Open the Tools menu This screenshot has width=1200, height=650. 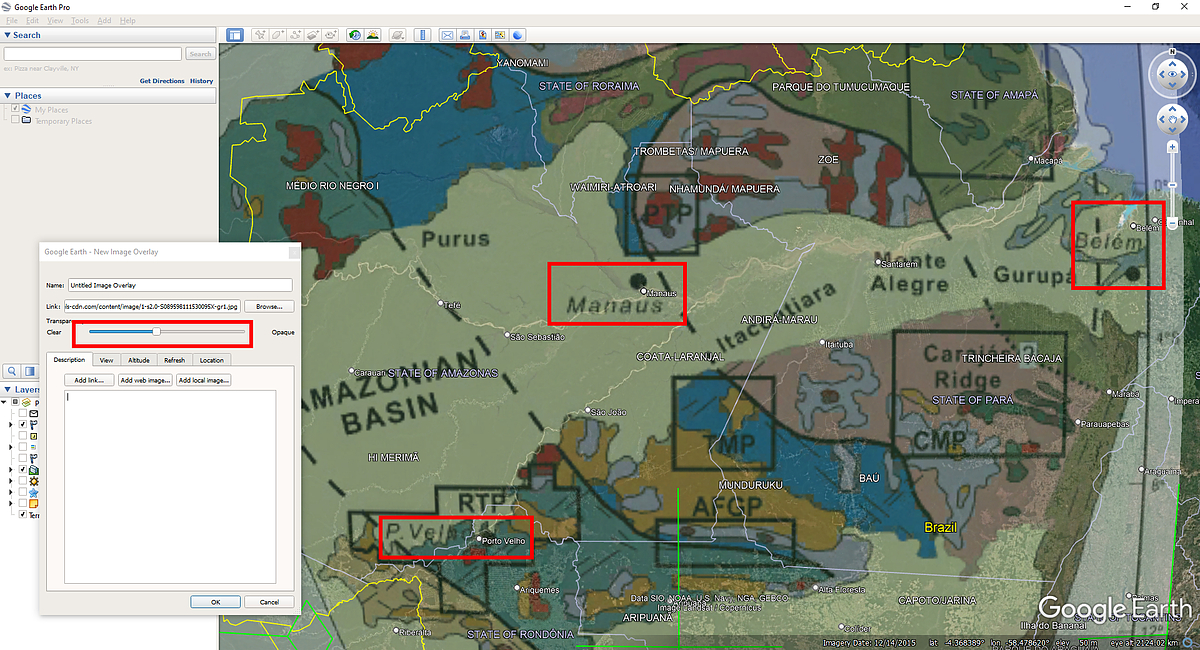tap(80, 20)
